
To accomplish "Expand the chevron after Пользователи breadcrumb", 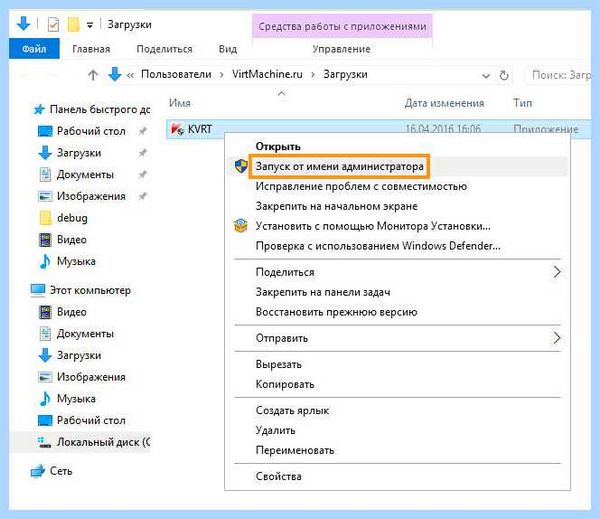I will (222, 75).
